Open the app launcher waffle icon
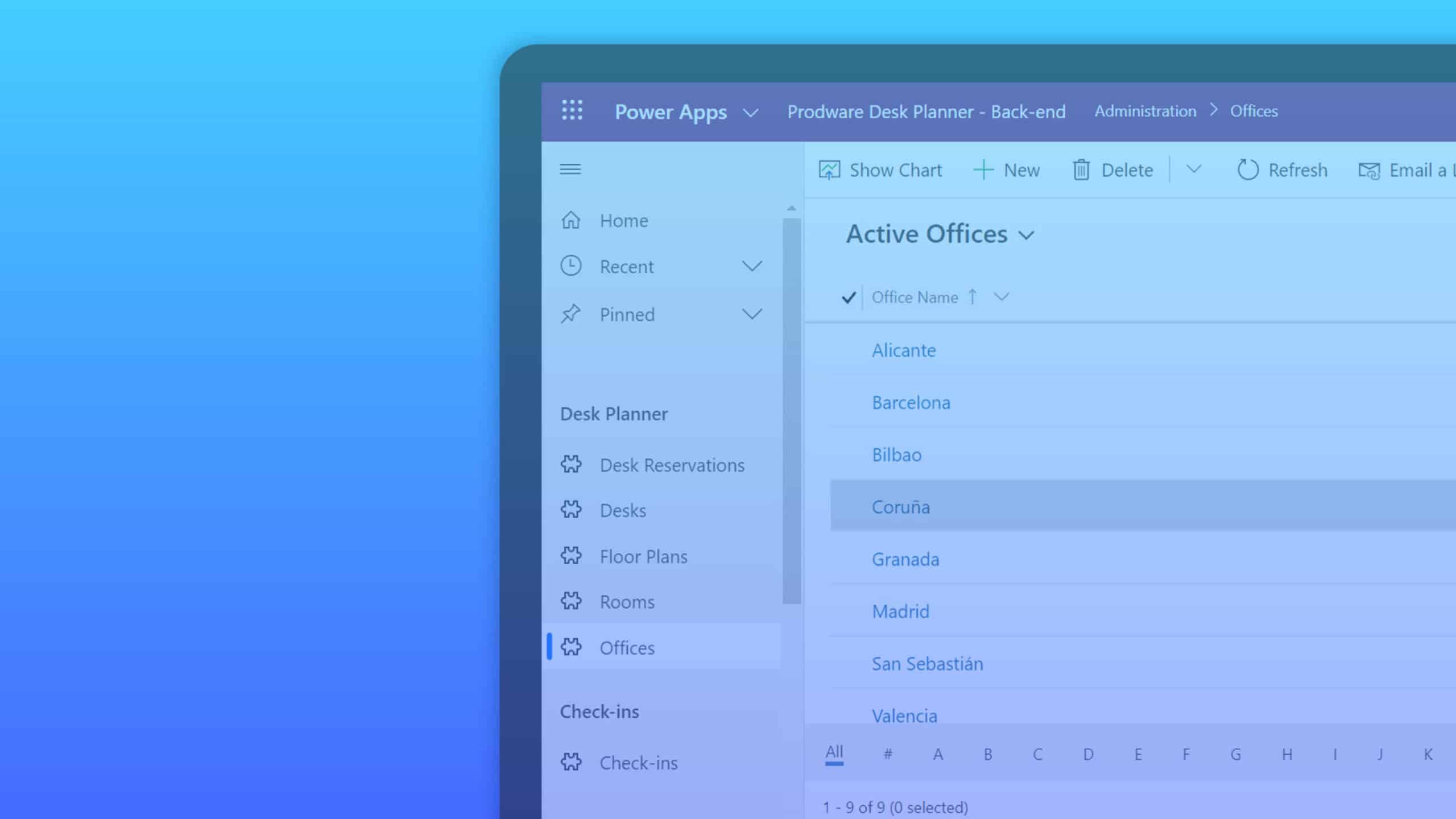This screenshot has width=1456, height=819. [x=572, y=111]
